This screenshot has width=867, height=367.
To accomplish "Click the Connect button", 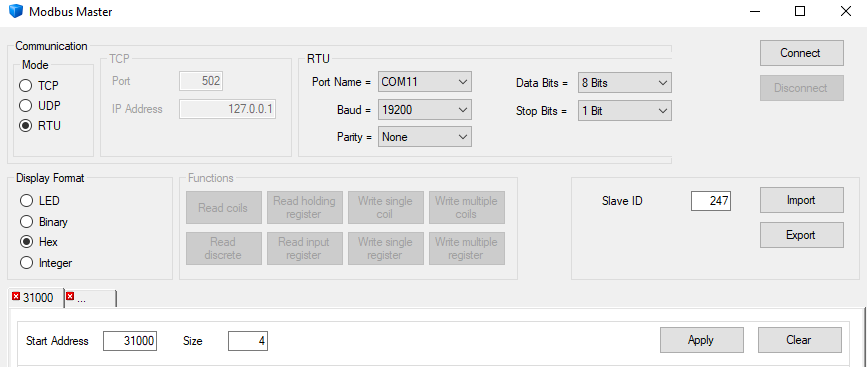I will [x=802, y=53].
